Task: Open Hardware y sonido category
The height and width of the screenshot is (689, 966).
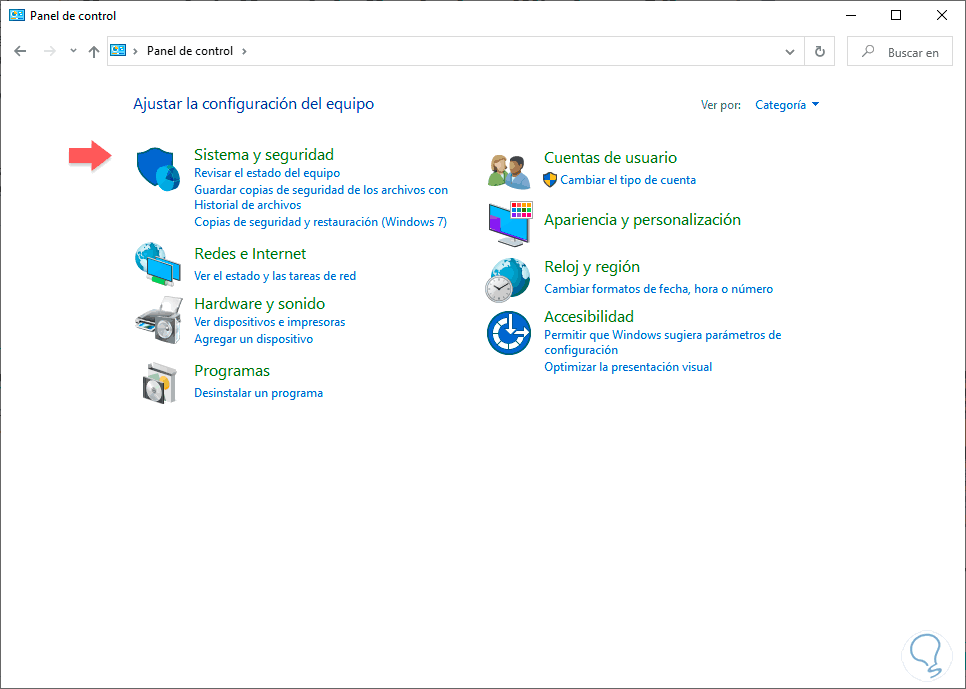Action: [259, 303]
